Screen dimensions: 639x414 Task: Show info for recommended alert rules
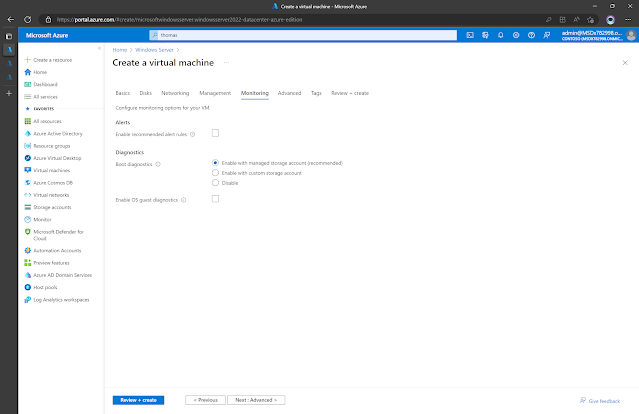tap(193, 134)
